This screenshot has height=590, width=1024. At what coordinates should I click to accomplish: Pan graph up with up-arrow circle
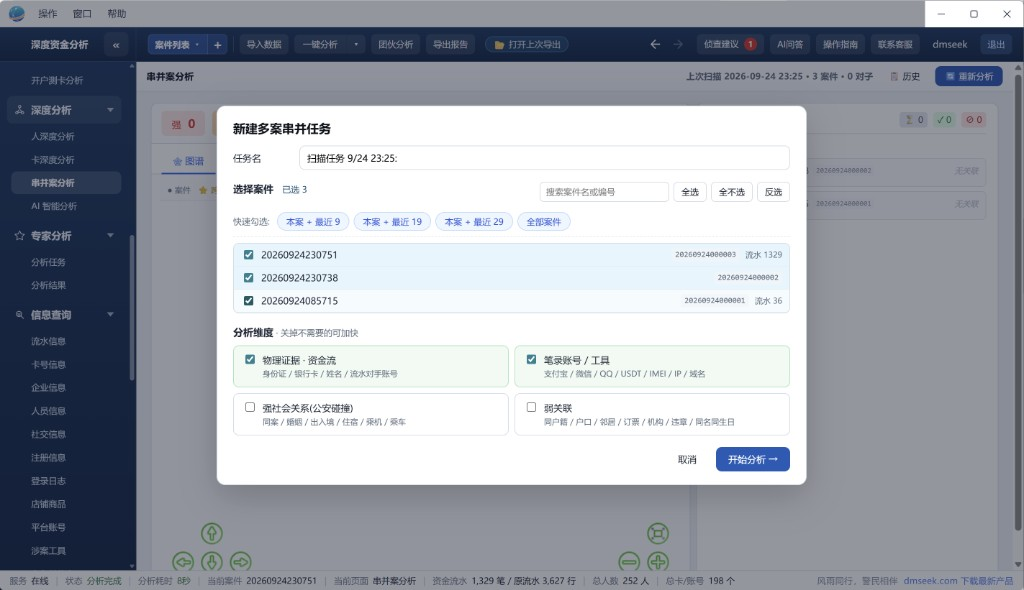pos(212,533)
